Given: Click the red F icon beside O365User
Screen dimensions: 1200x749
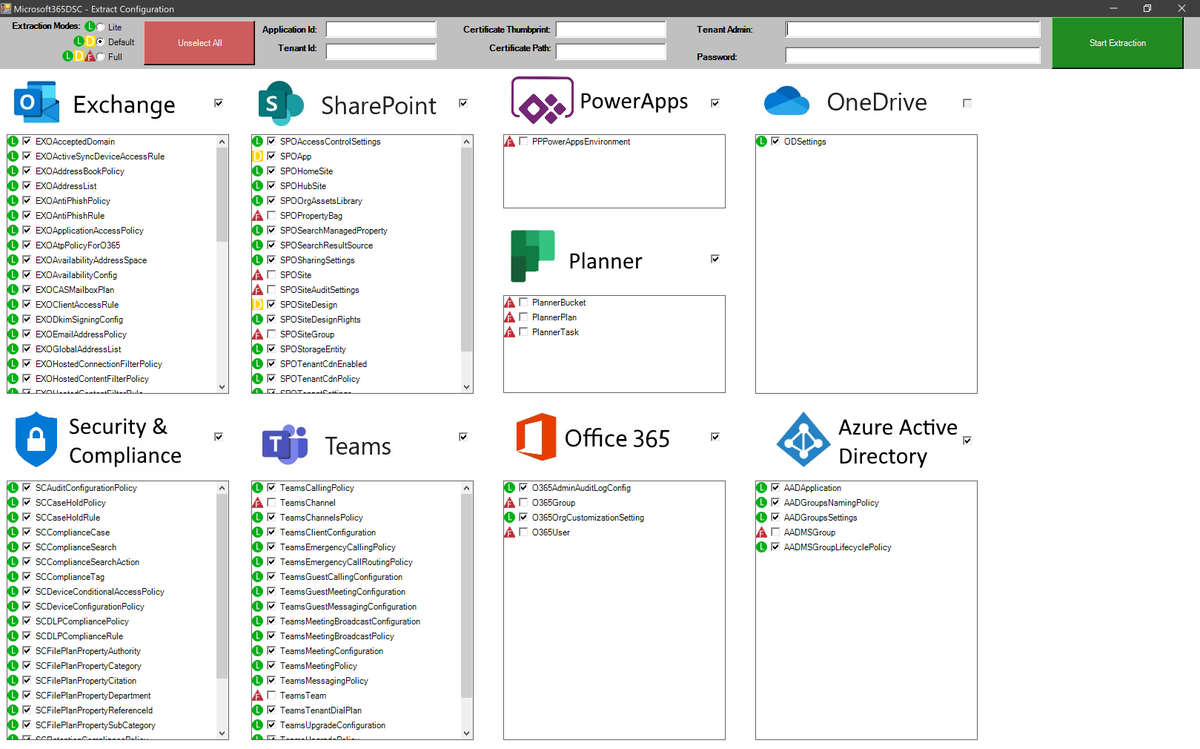Looking at the screenshot, I should (x=510, y=533).
